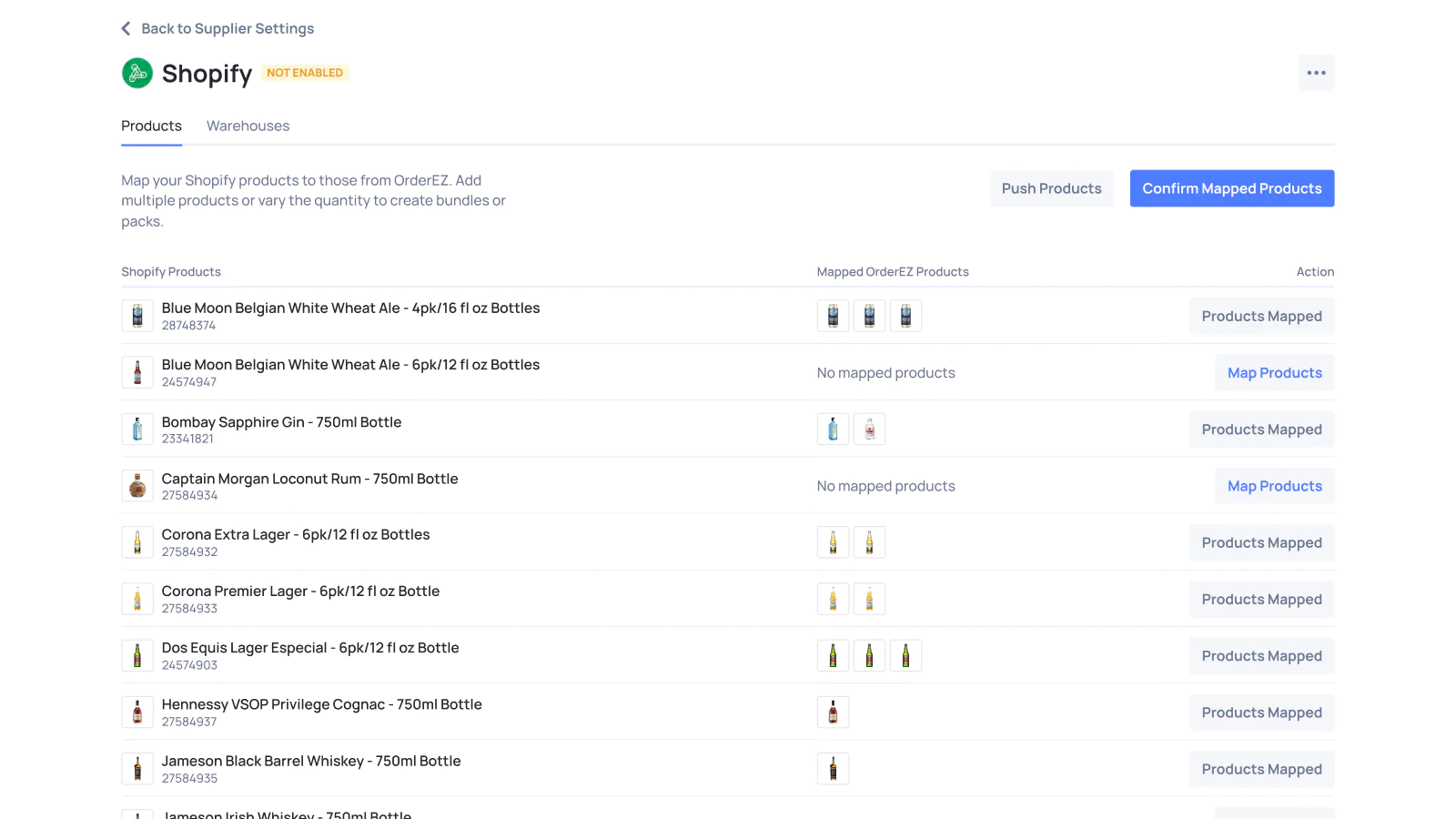1456x819 pixels.
Task: Click mapped product icon in Hennessy row
Action: 833,713
